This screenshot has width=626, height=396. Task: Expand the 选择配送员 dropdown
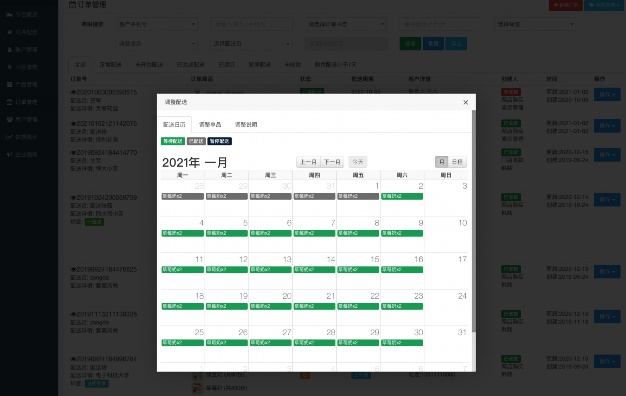coord(251,44)
